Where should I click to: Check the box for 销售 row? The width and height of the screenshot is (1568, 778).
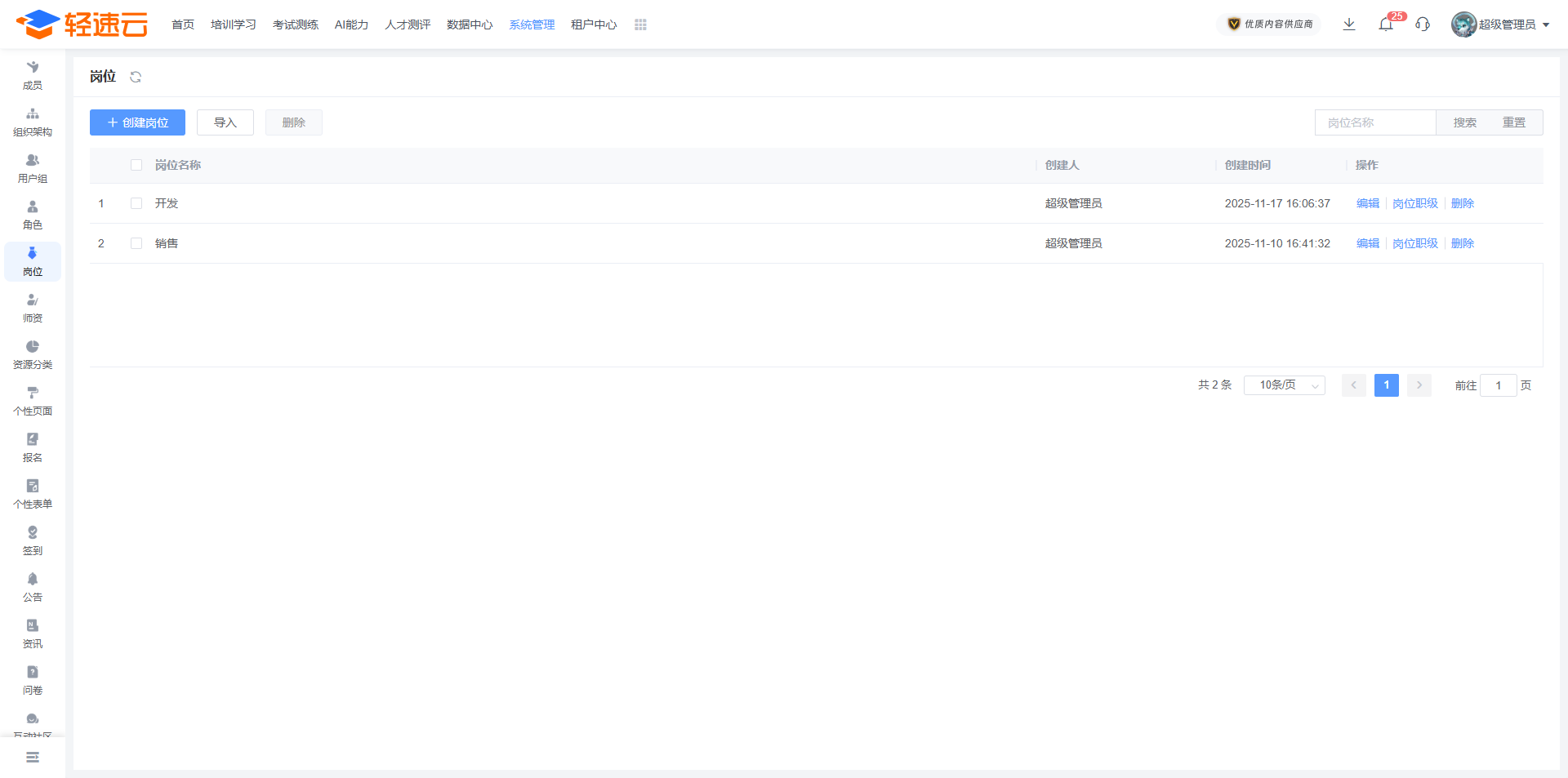tap(136, 243)
